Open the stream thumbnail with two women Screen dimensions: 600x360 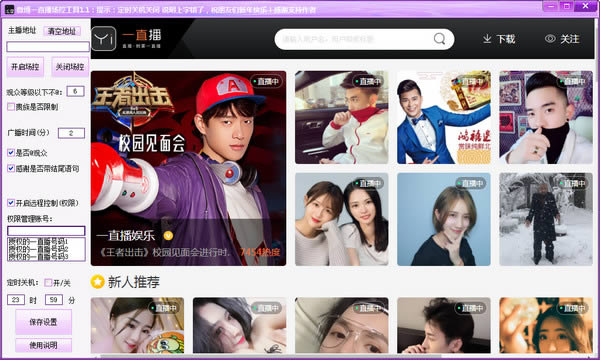341,219
